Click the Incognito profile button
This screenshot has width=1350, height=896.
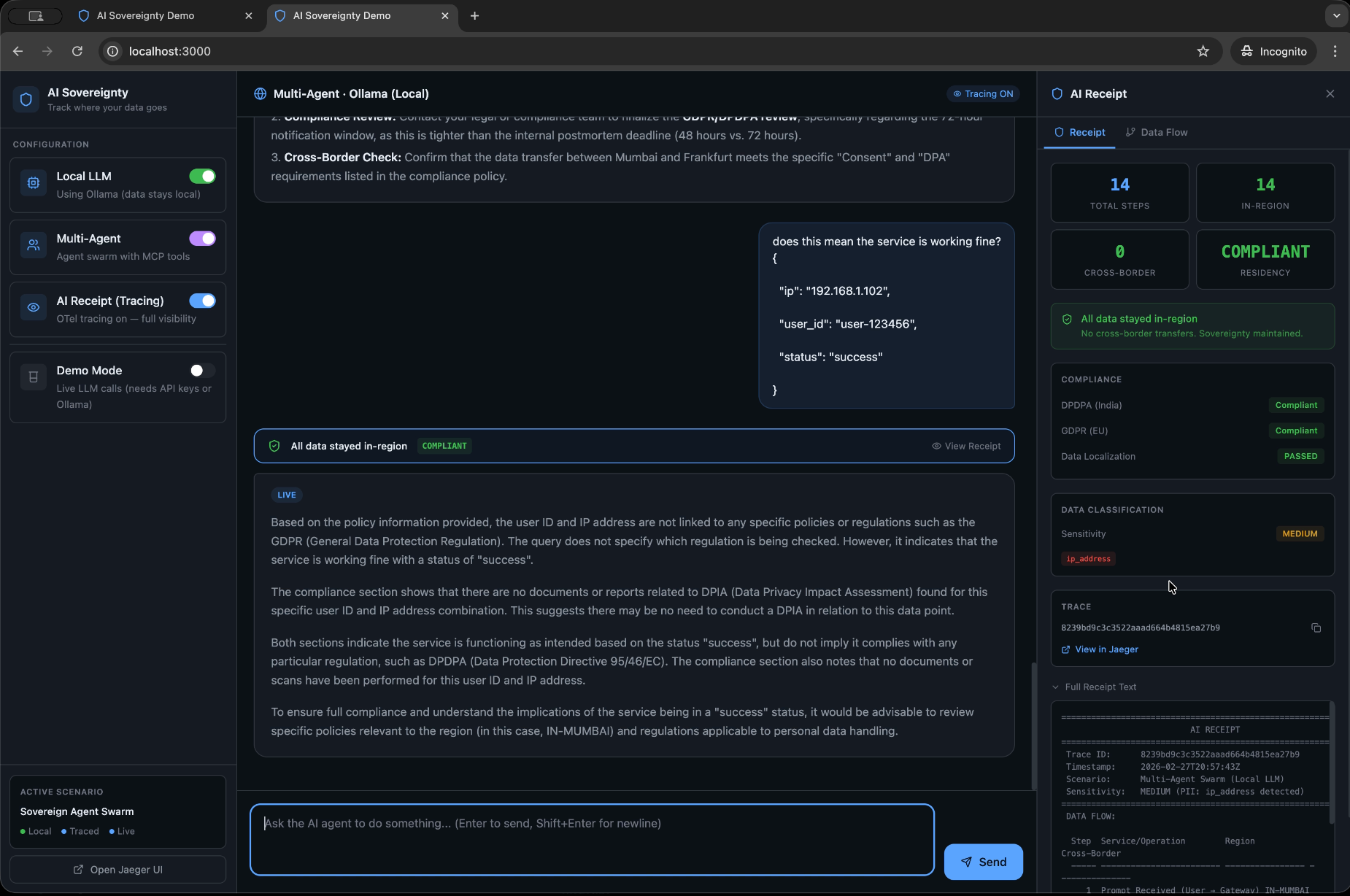click(x=1273, y=51)
